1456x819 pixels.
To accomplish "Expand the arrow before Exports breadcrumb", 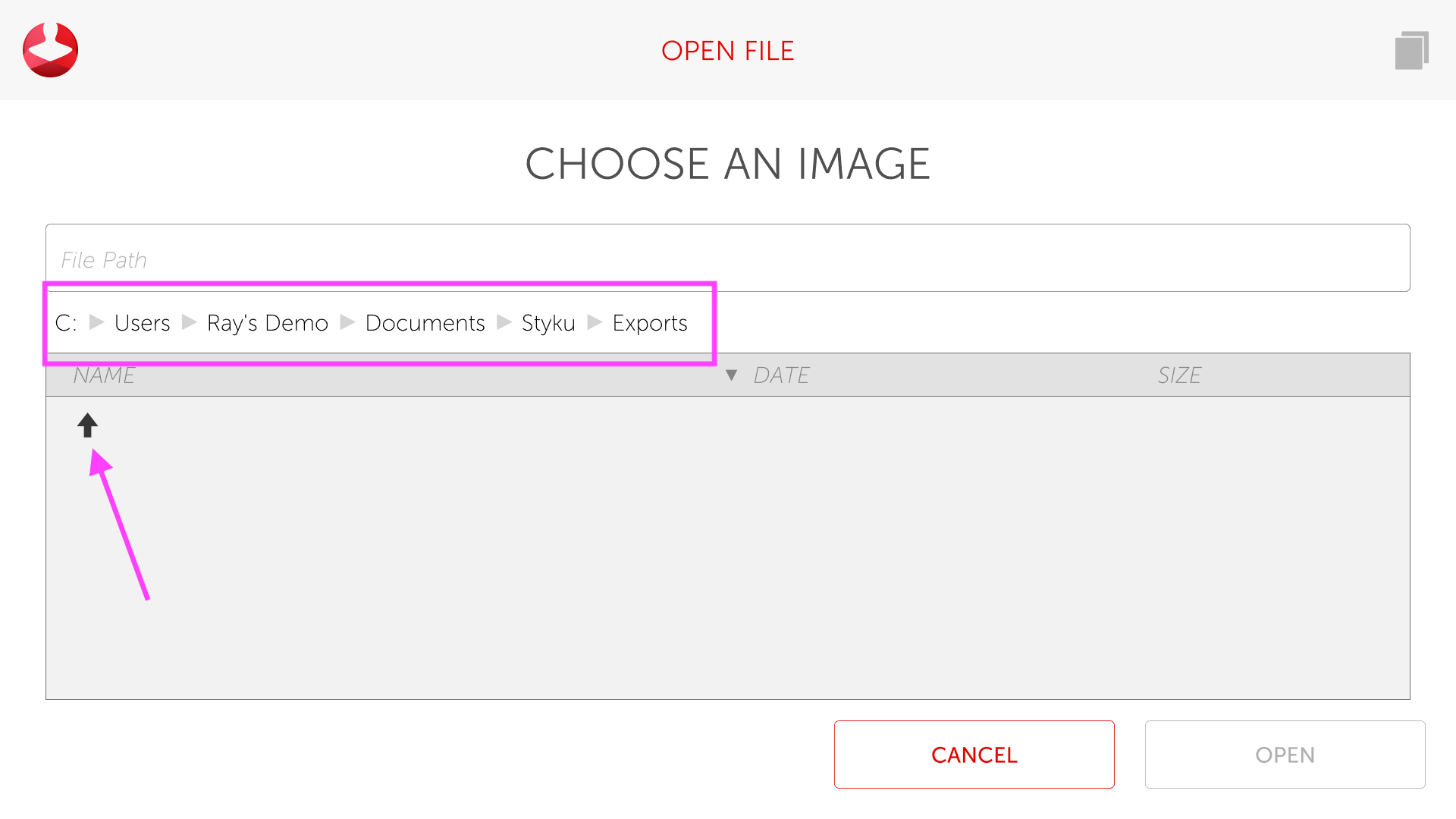I will [595, 322].
